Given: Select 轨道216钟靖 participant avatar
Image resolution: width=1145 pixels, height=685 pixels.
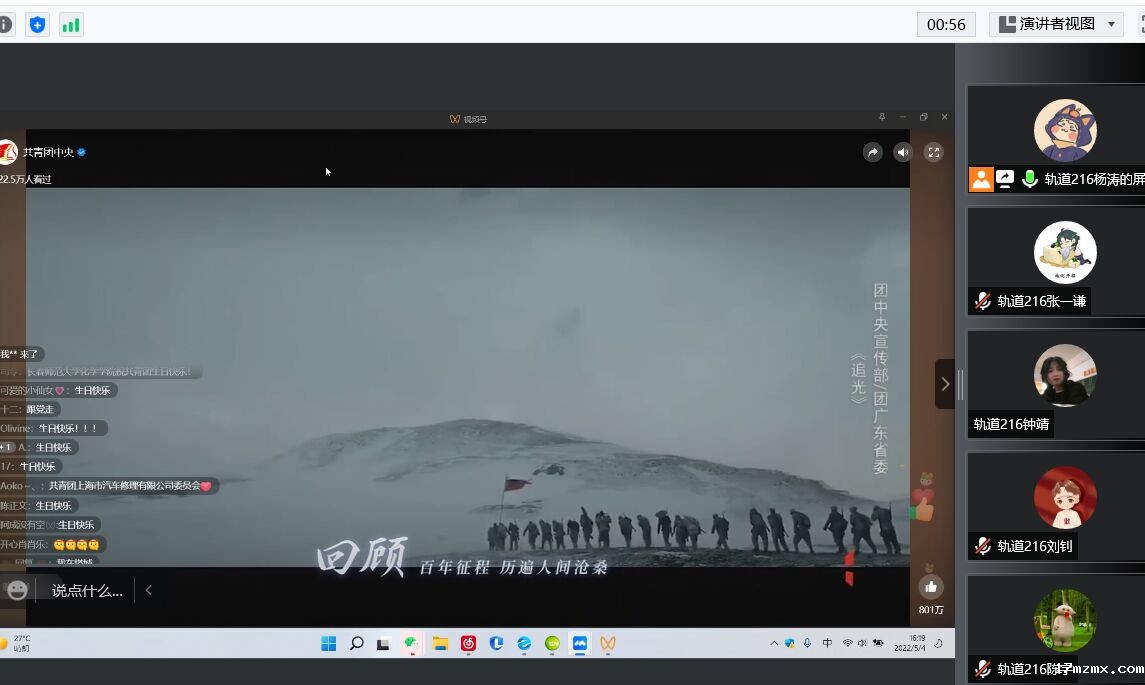Looking at the screenshot, I should click(x=1065, y=375).
